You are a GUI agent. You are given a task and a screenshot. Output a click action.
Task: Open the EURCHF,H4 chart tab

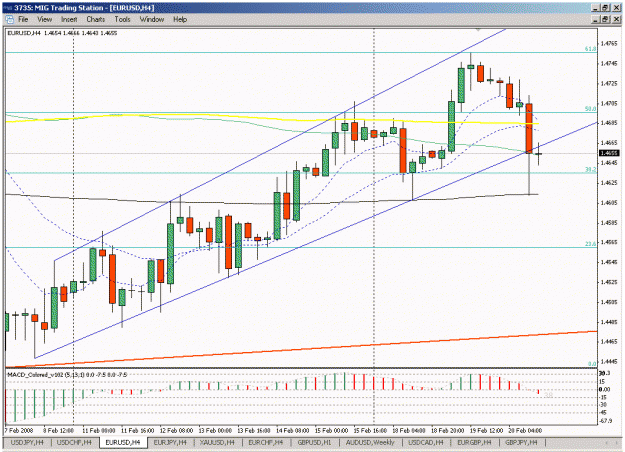point(265,442)
